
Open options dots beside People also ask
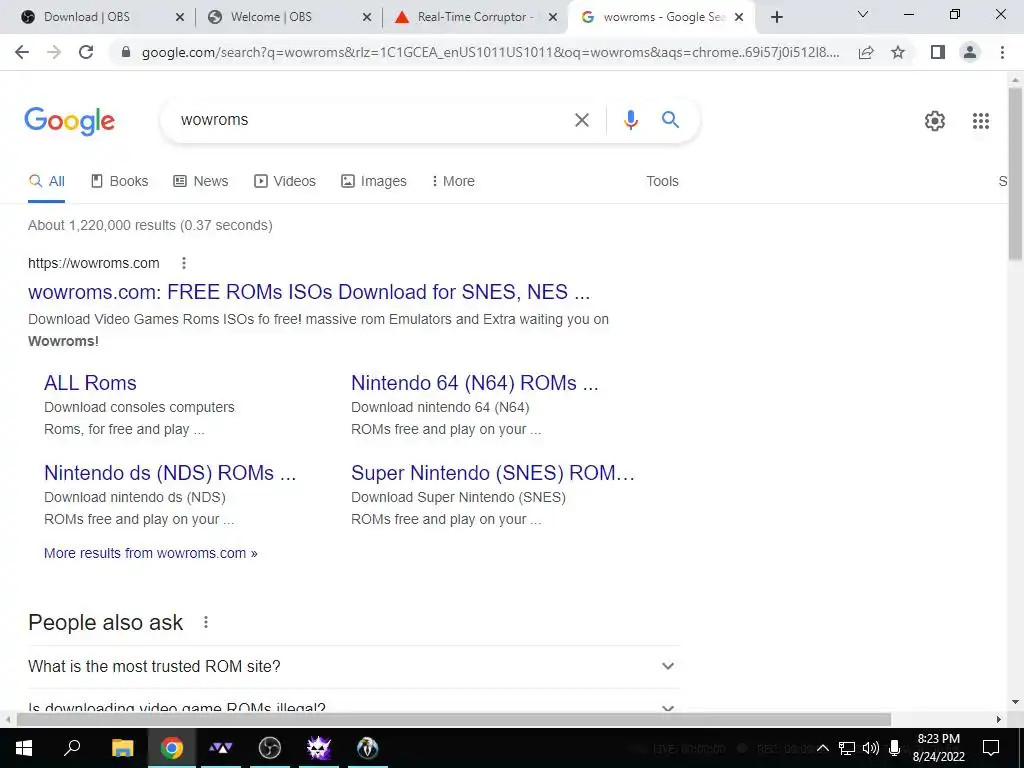[x=206, y=622]
